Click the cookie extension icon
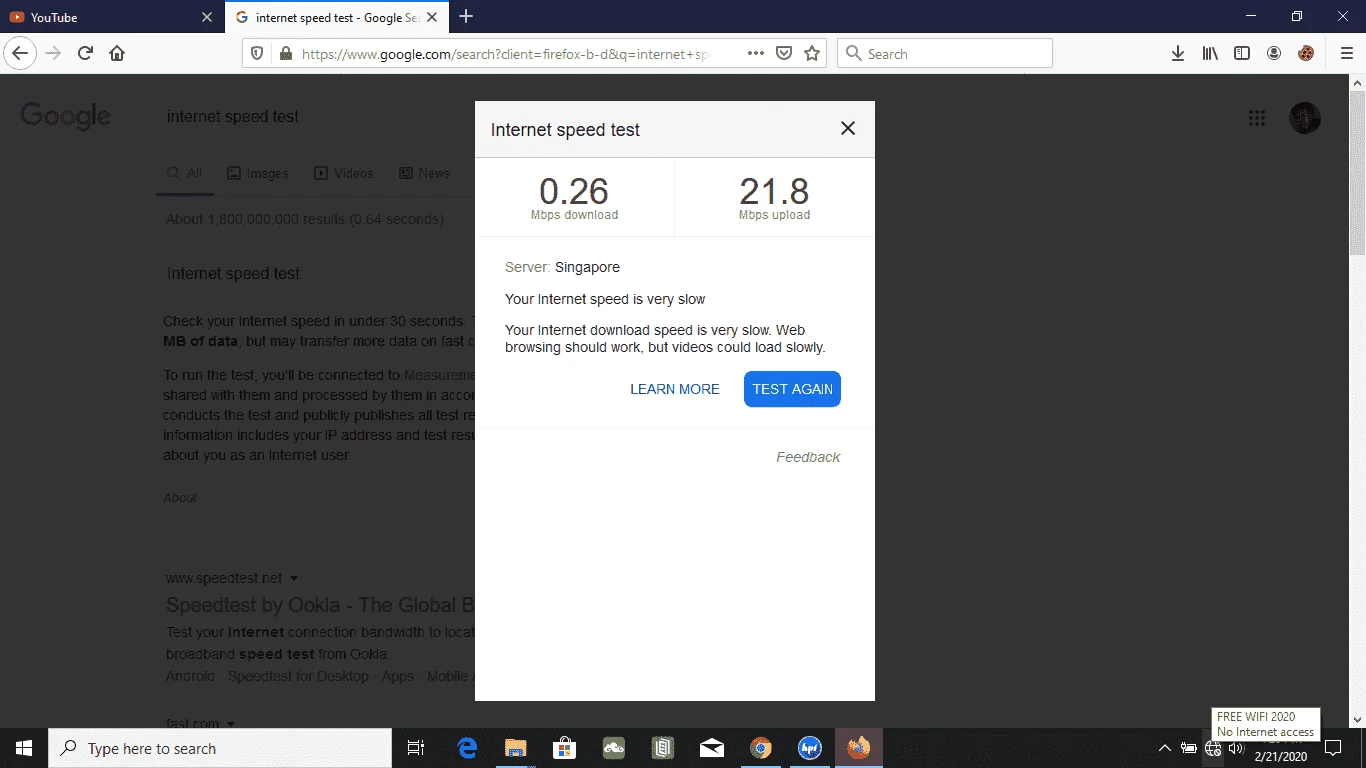The width and height of the screenshot is (1366, 768). pos(1306,54)
